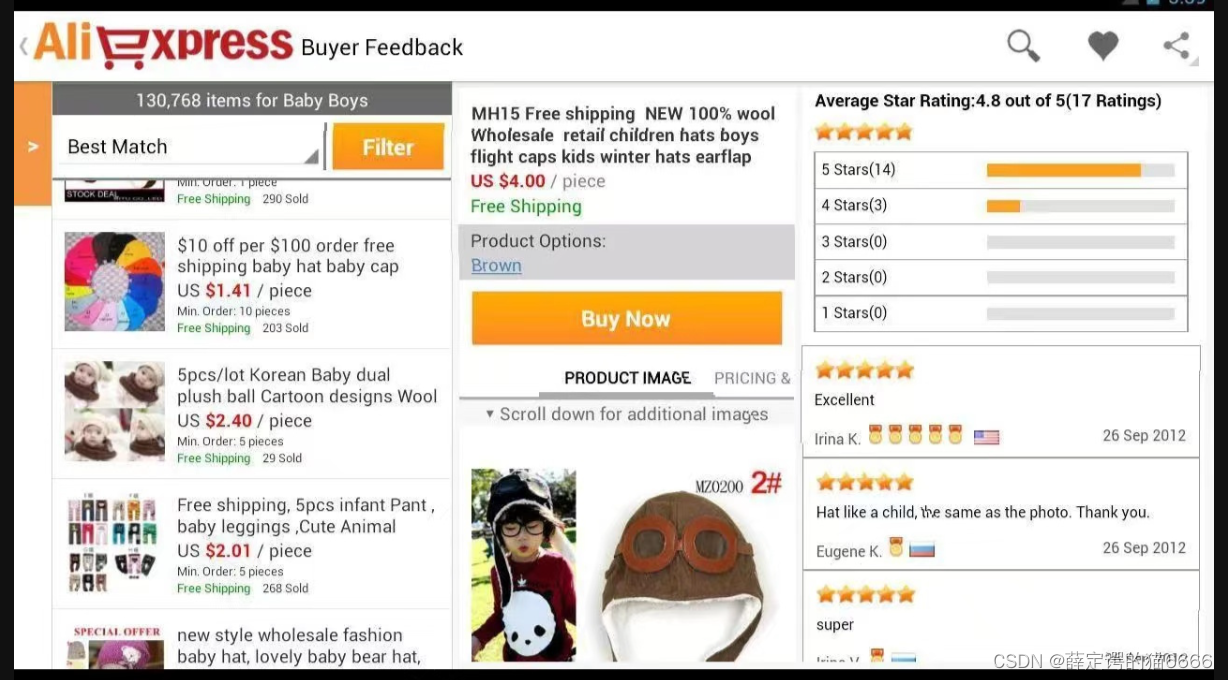Viewport: 1228px width, 680px height.
Task: Open the share icon
Action: 1177,46
